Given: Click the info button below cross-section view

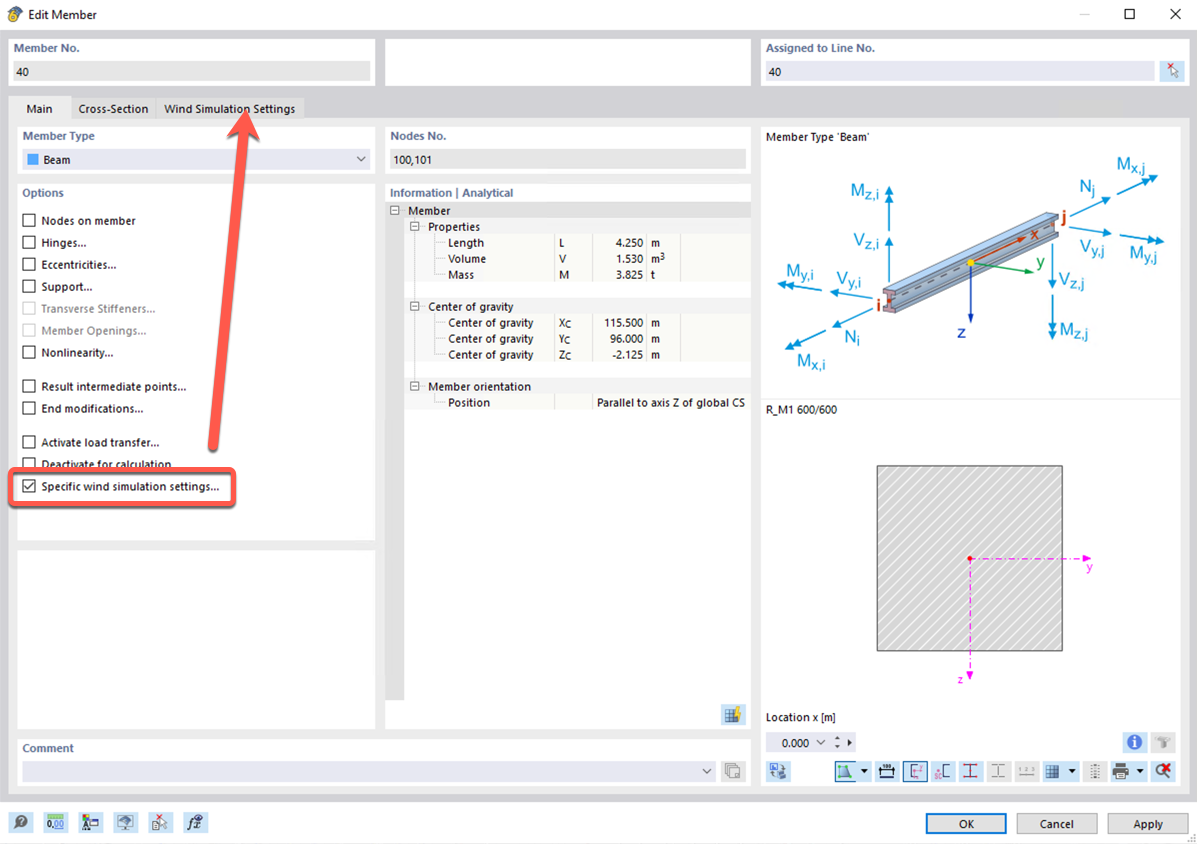Looking at the screenshot, I should 1133,742.
